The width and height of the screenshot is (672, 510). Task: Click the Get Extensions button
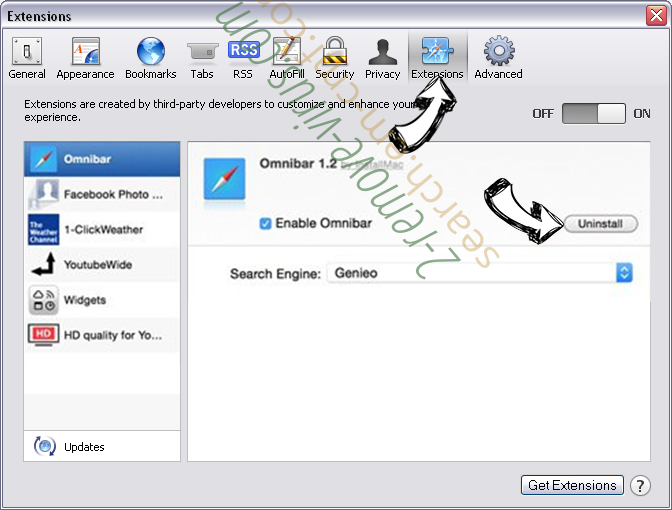(572, 485)
